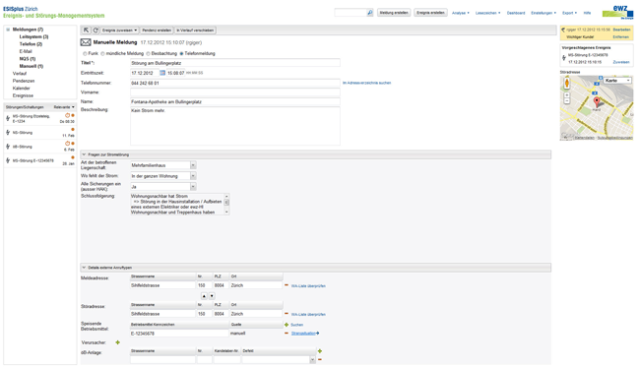Open the Wo fehlt der Strom dropdown
The width and height of the screenshot is (640, 368).
193,176
